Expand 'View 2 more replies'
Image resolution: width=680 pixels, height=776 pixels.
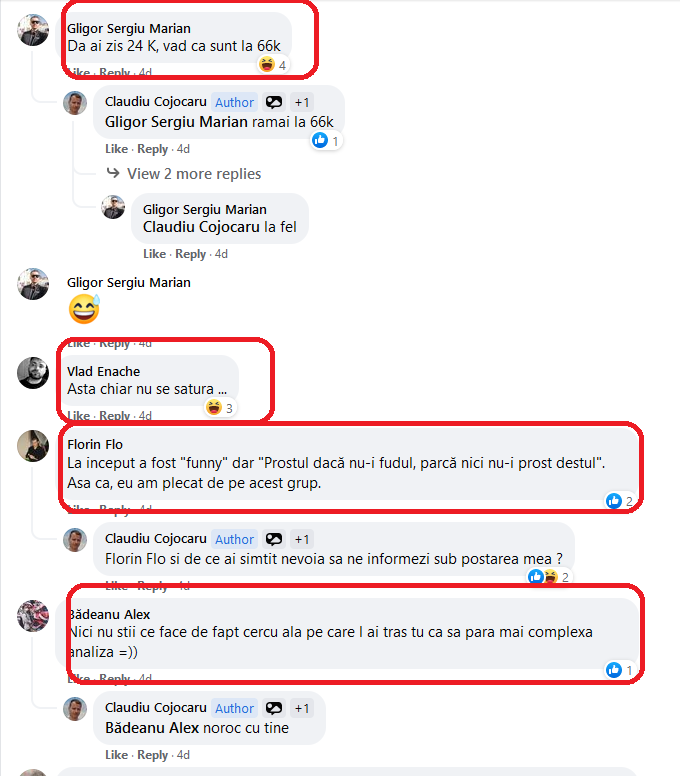click(x=194, y=174)
